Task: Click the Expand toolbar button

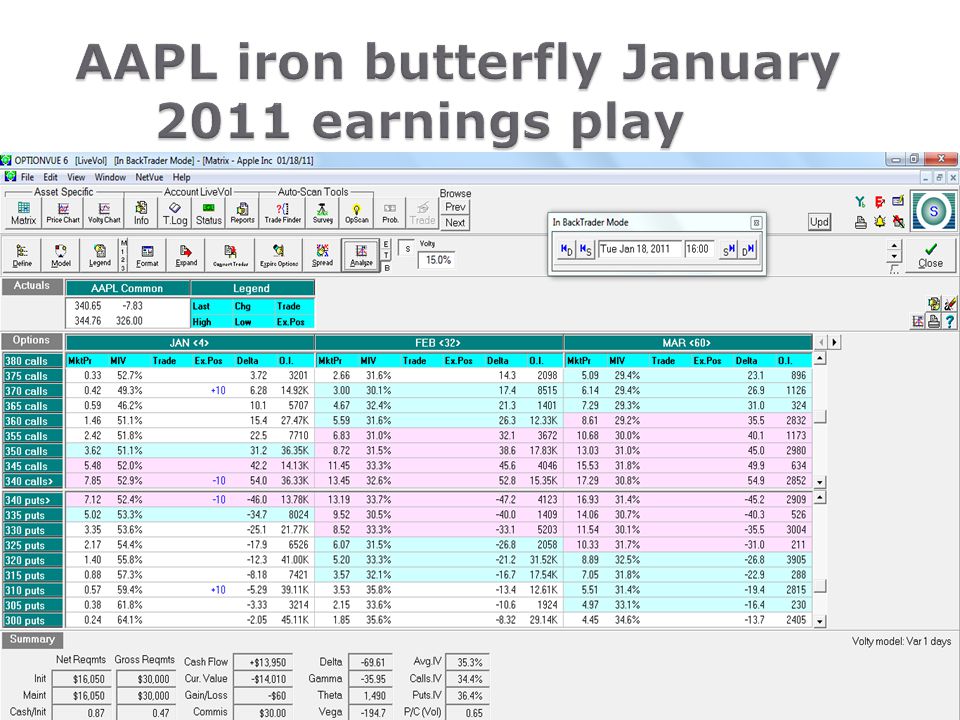Action: point(186,255)
